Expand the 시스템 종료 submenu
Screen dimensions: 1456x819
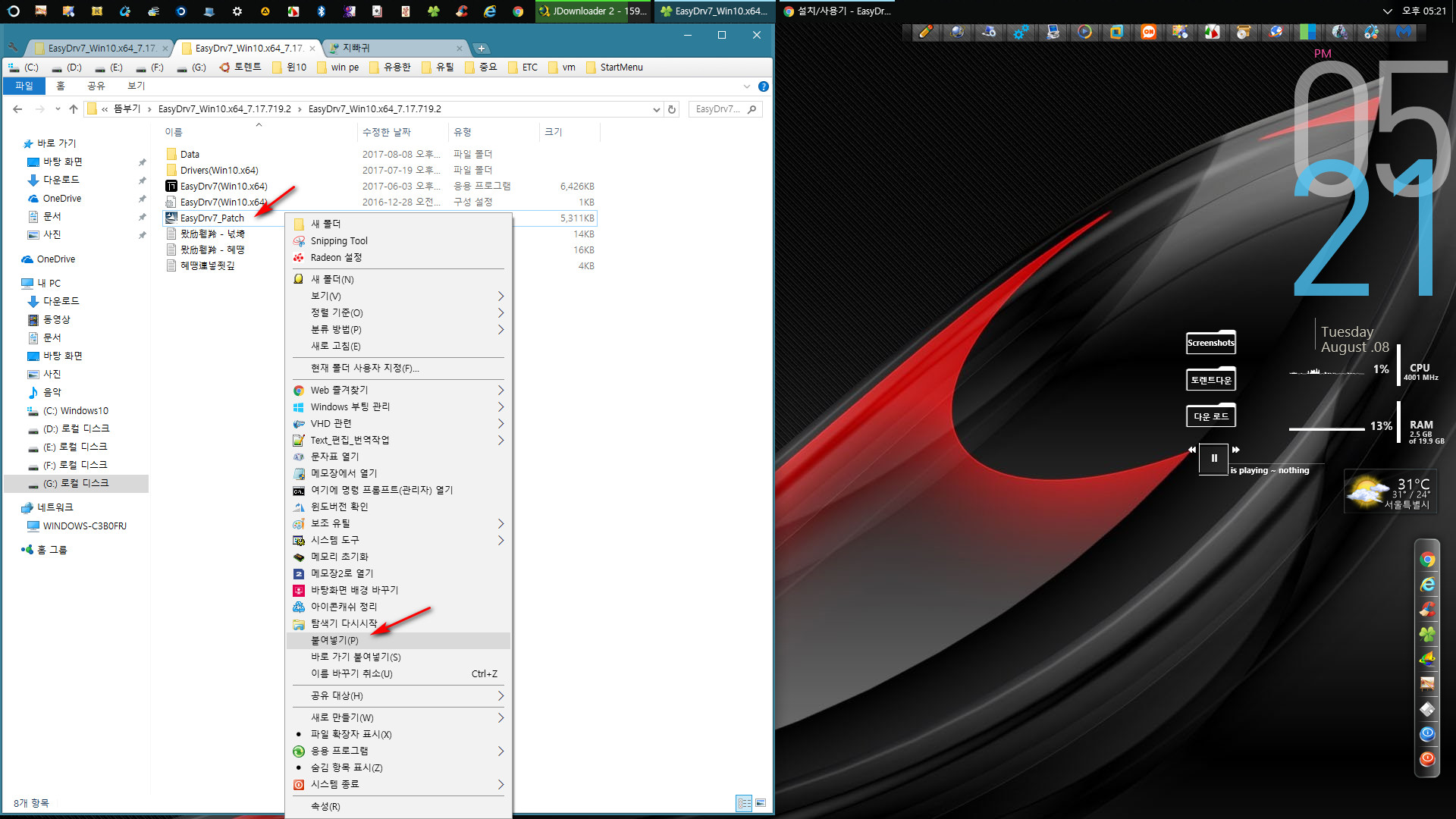point(398,784)
